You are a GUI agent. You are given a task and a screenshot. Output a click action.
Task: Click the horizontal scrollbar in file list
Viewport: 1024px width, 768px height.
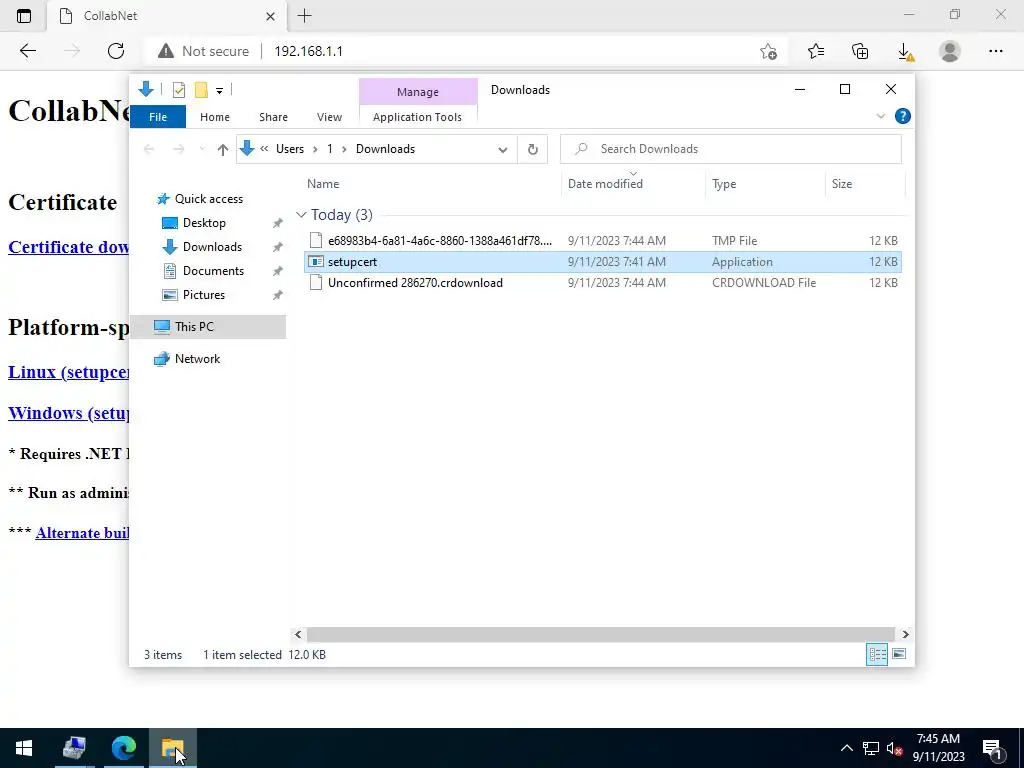(600, 634)
